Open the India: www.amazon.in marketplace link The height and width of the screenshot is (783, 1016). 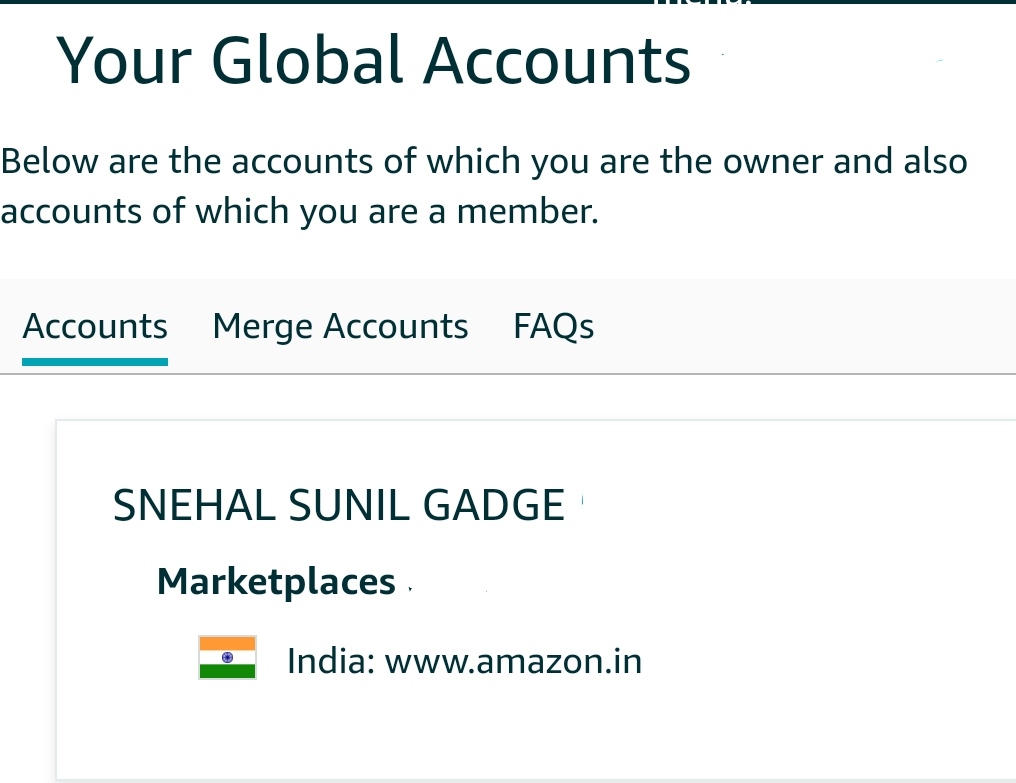coord(464,661)
